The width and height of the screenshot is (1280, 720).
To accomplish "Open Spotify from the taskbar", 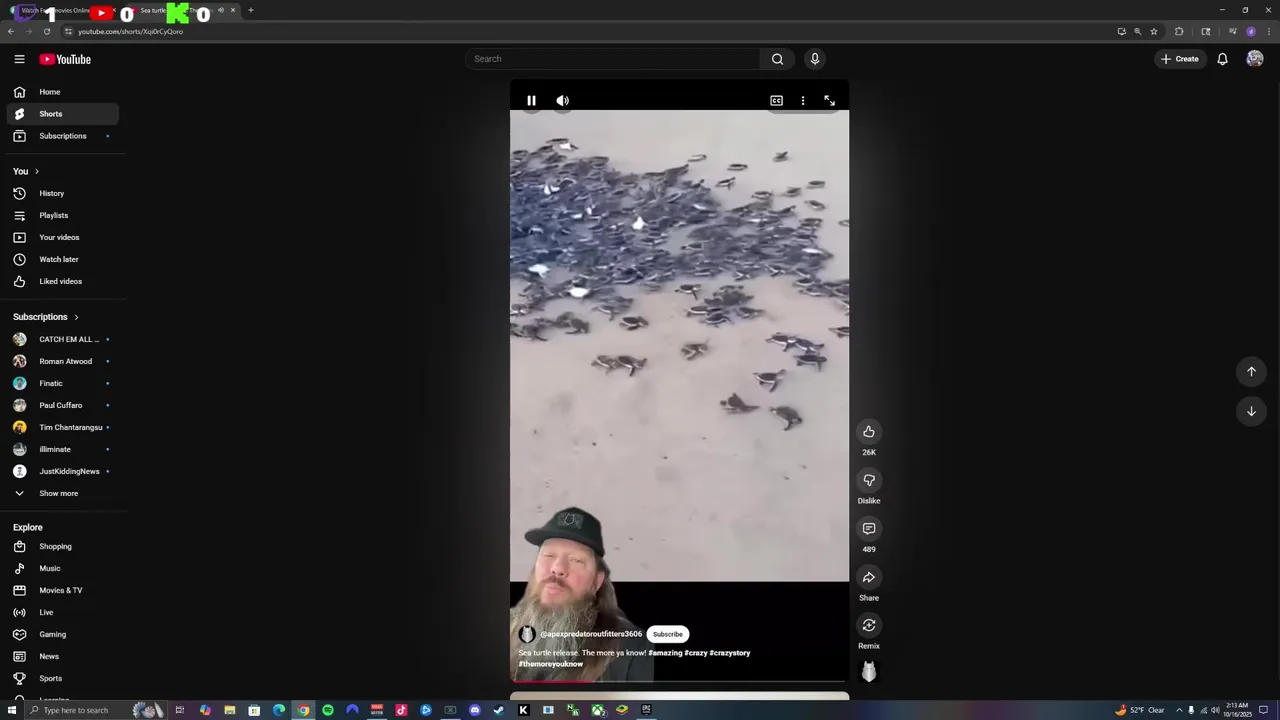I will coord(328,710).
